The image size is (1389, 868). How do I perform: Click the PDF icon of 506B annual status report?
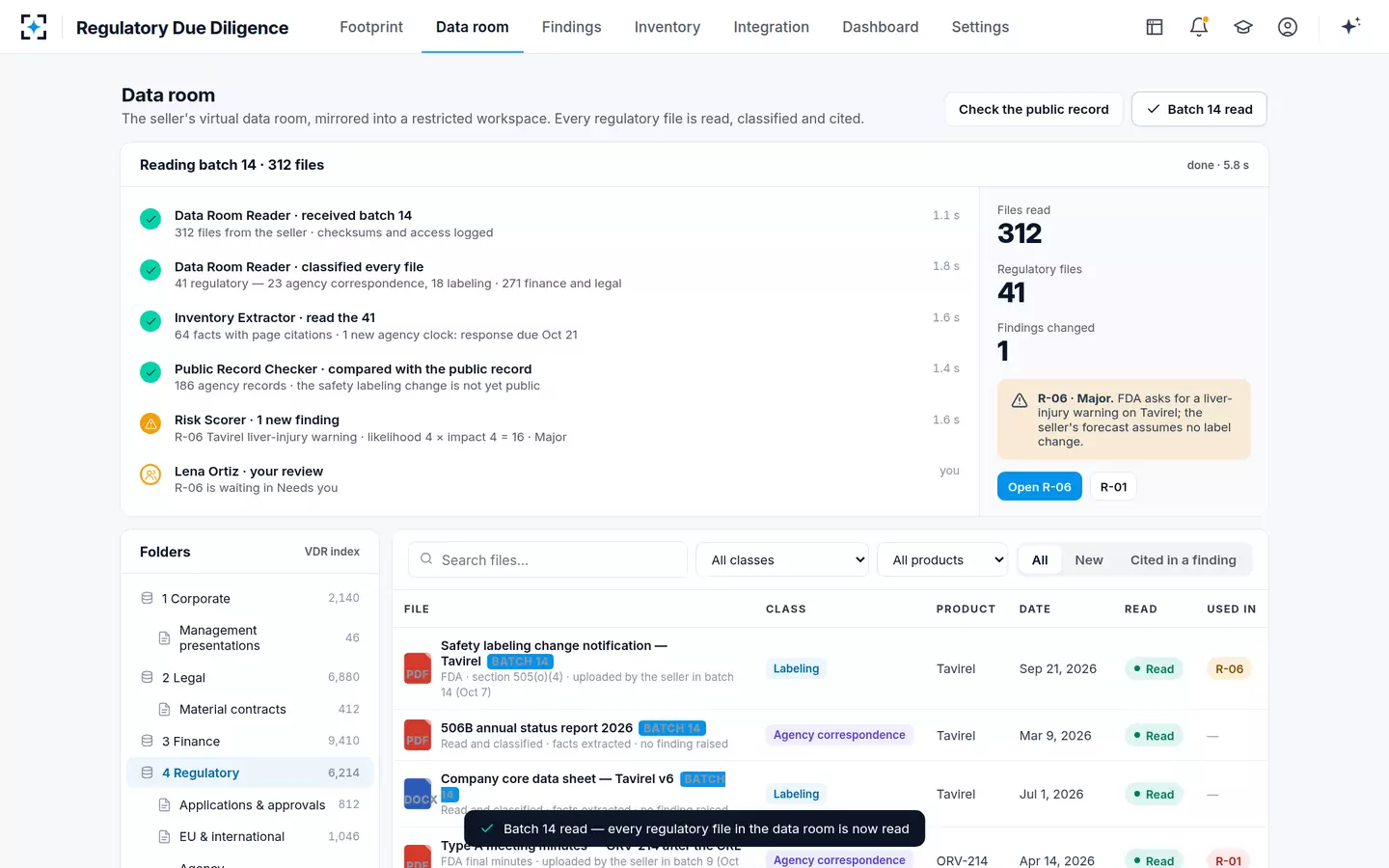tap(418, 735)
